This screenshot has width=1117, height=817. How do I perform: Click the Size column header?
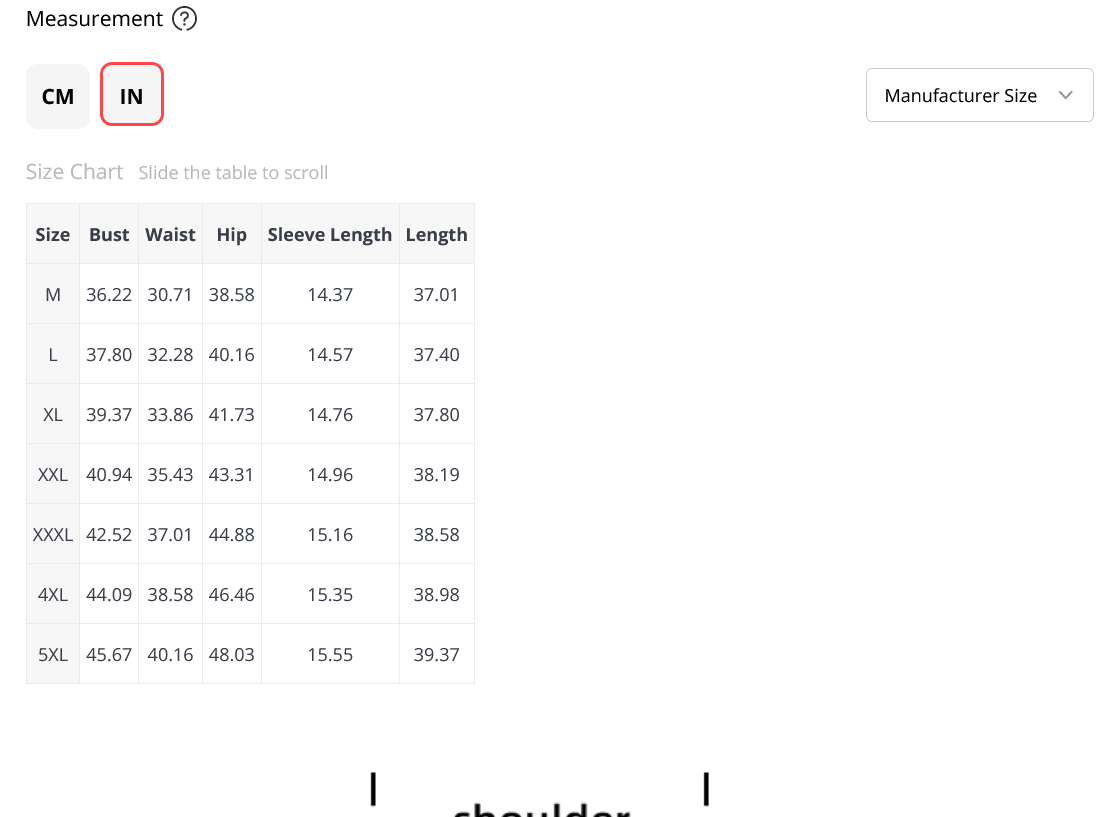click(x=53, y=234)
